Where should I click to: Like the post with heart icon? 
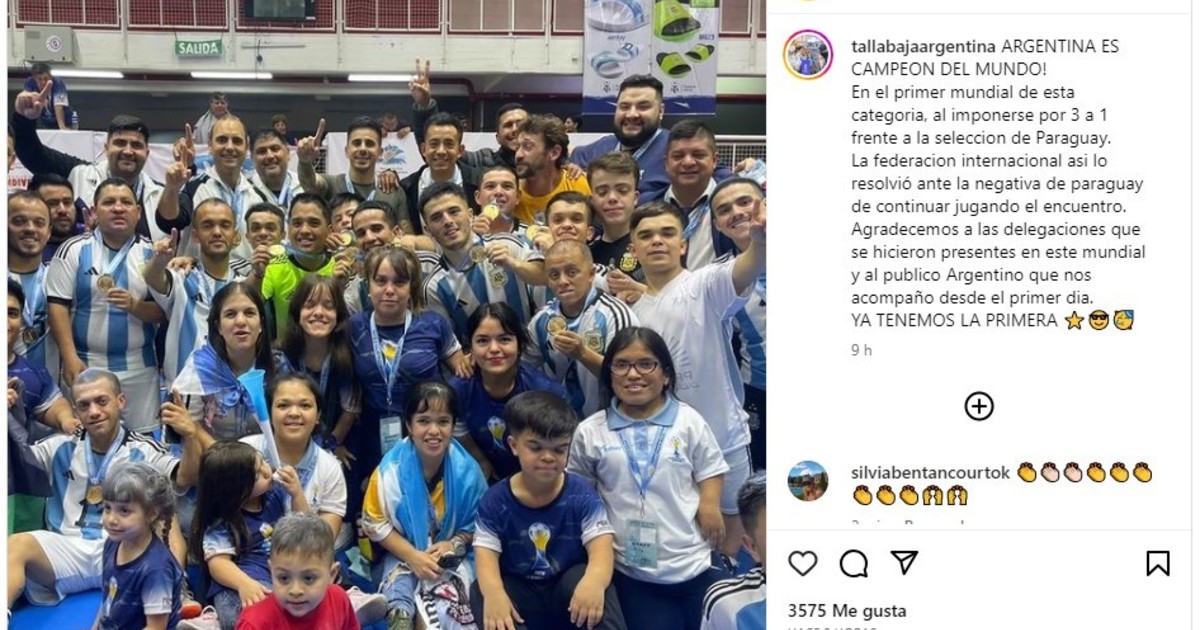point(803,563)
